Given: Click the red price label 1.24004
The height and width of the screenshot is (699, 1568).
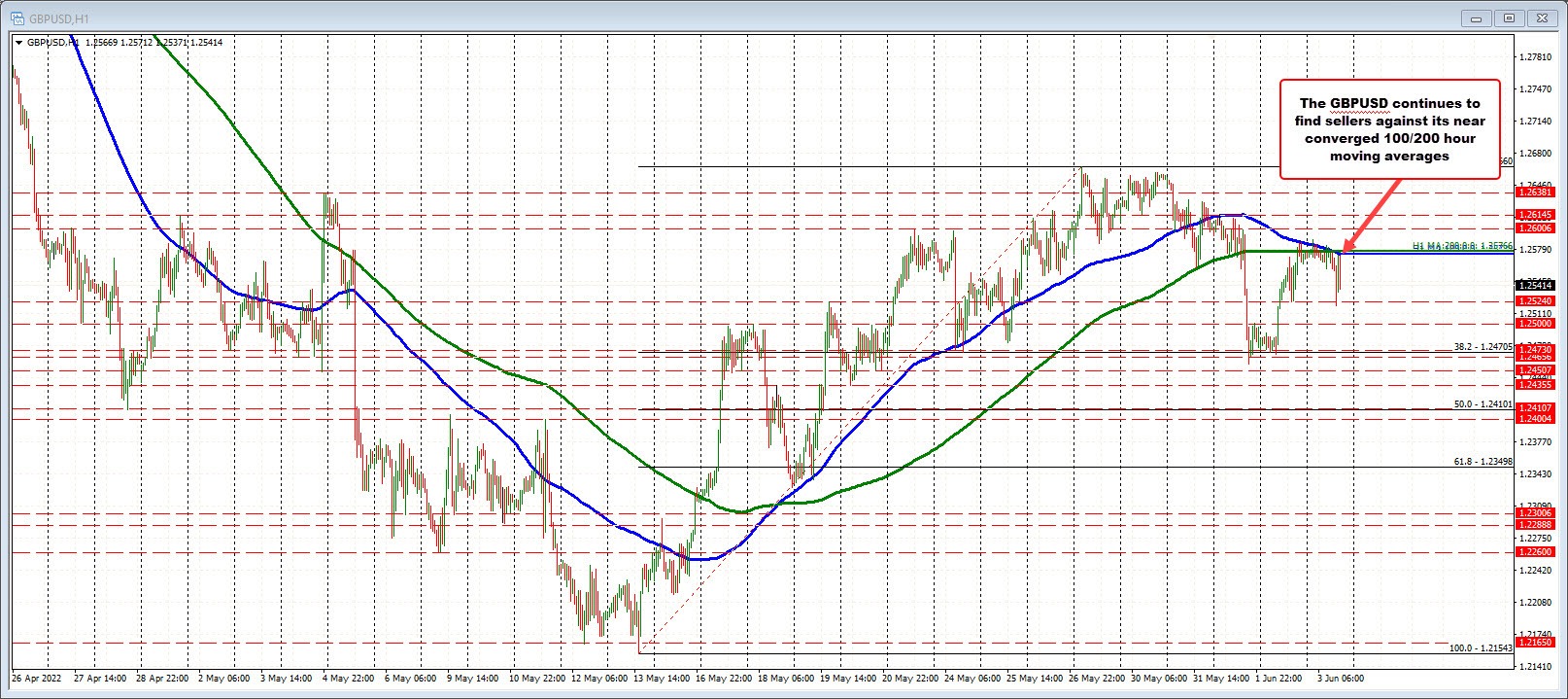Looking at the screenshot, I should pos(1535,418).
